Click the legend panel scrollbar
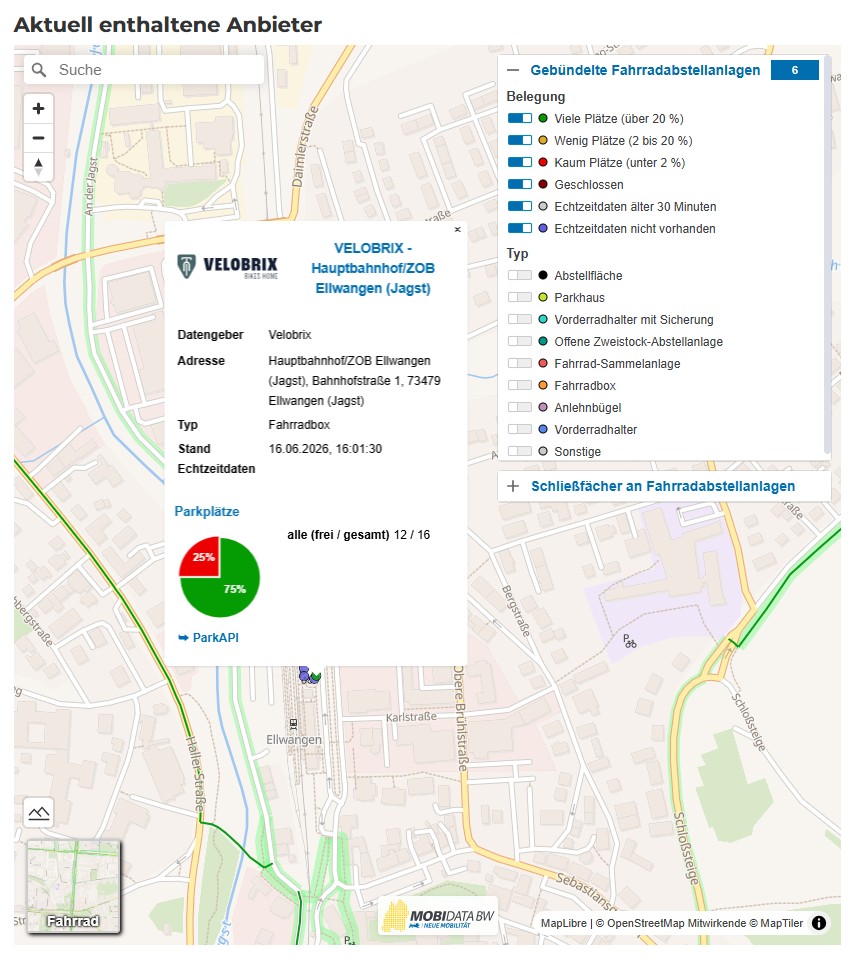848x961 pixels. click(827, 257)
